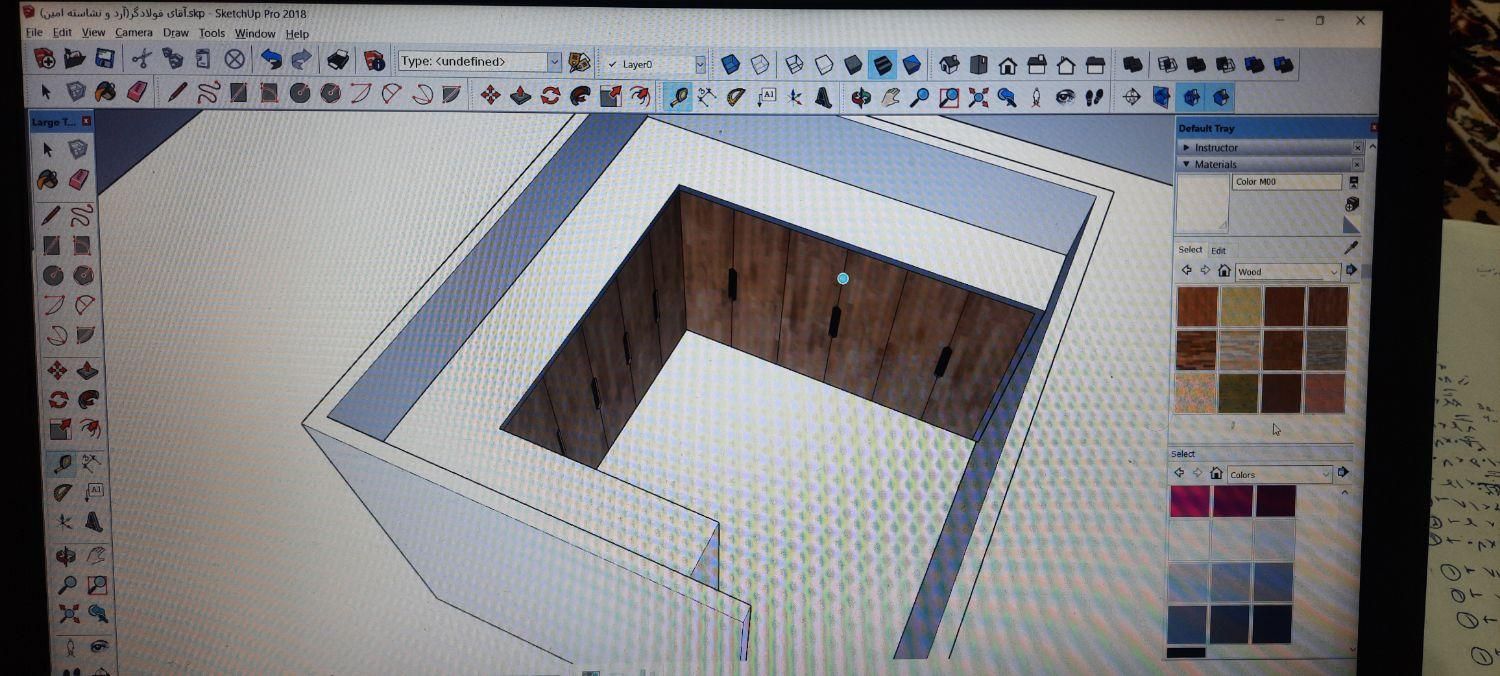The width and height of the screenshot is (1500, 676).
Task: Open the Draw menu
Action: click(176, 33)
